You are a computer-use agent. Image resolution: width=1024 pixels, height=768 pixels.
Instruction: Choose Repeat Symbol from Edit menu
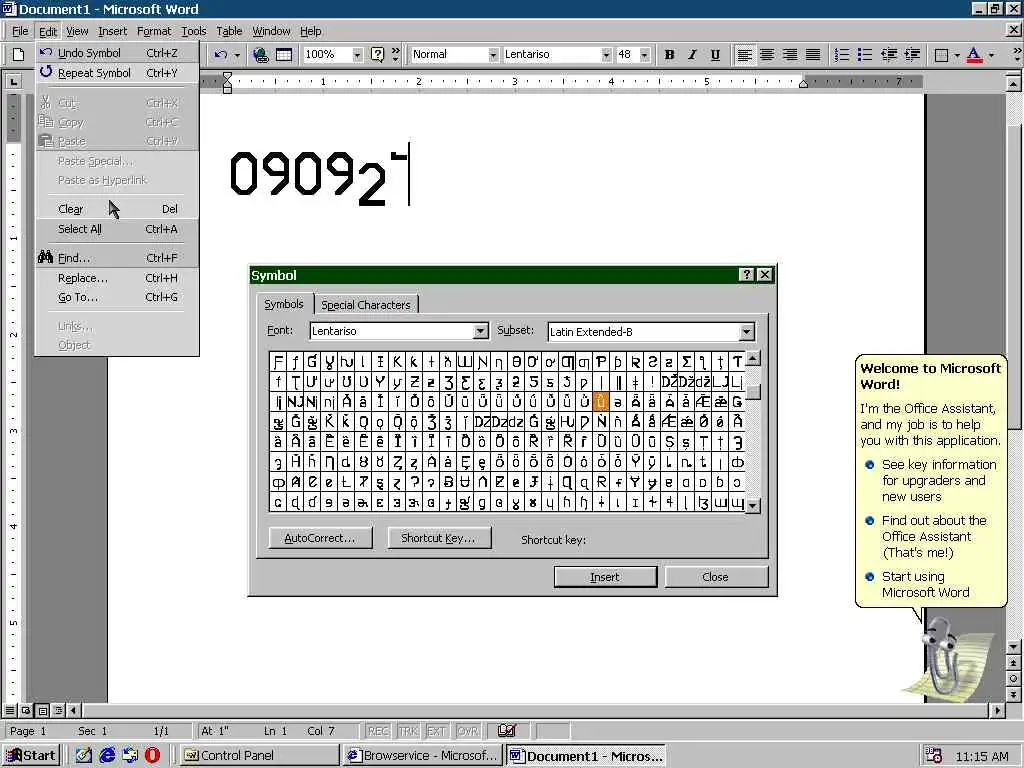click(118, 73)
